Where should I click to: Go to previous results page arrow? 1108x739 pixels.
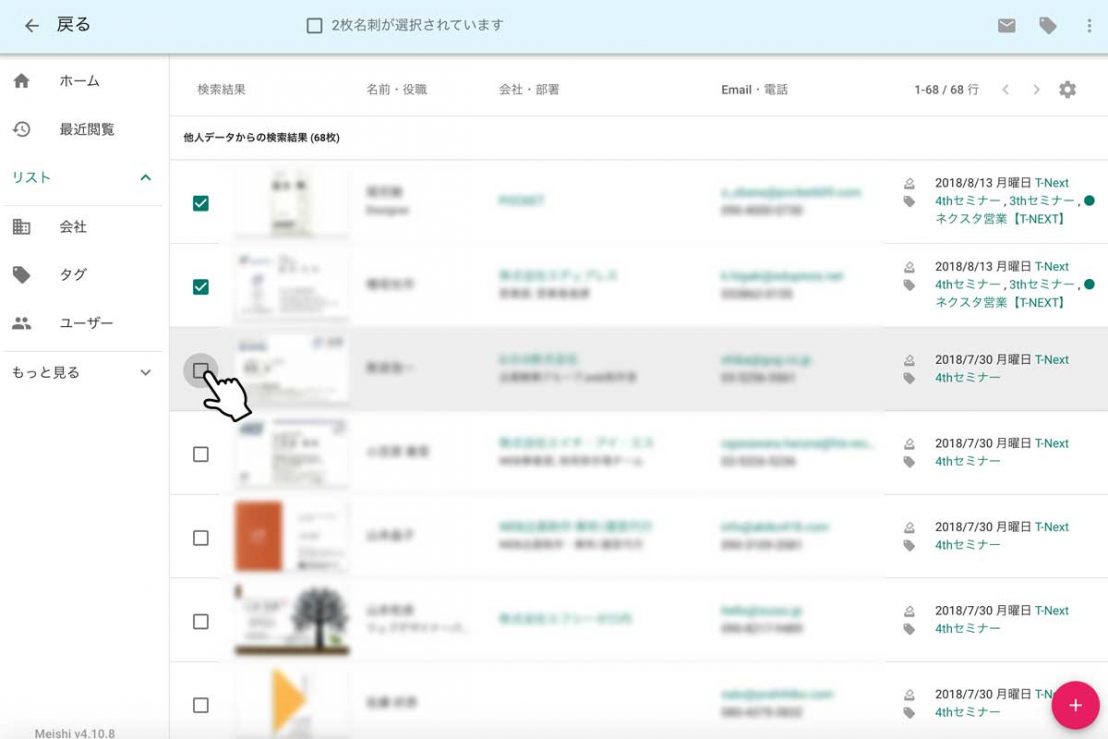1005,90
